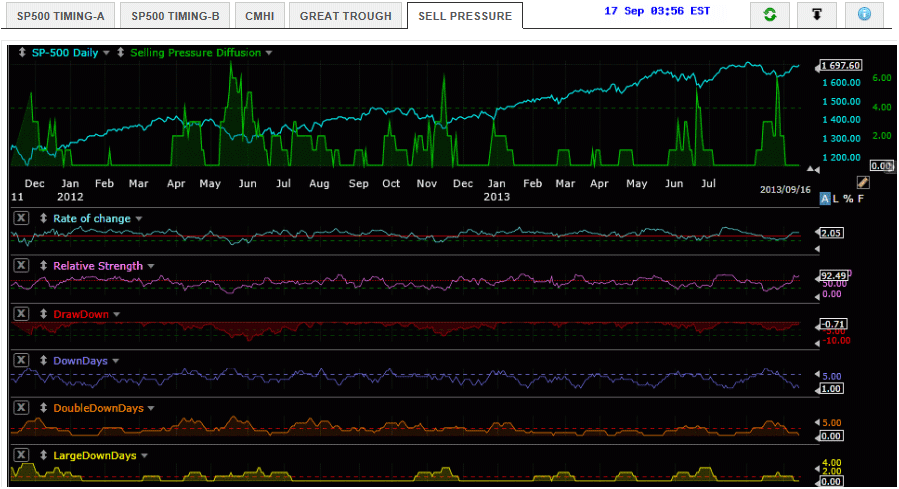Viewport: 899px width, 489px height.
Task: Remove the DoubleDownDays panel
Action: point(21,408)
